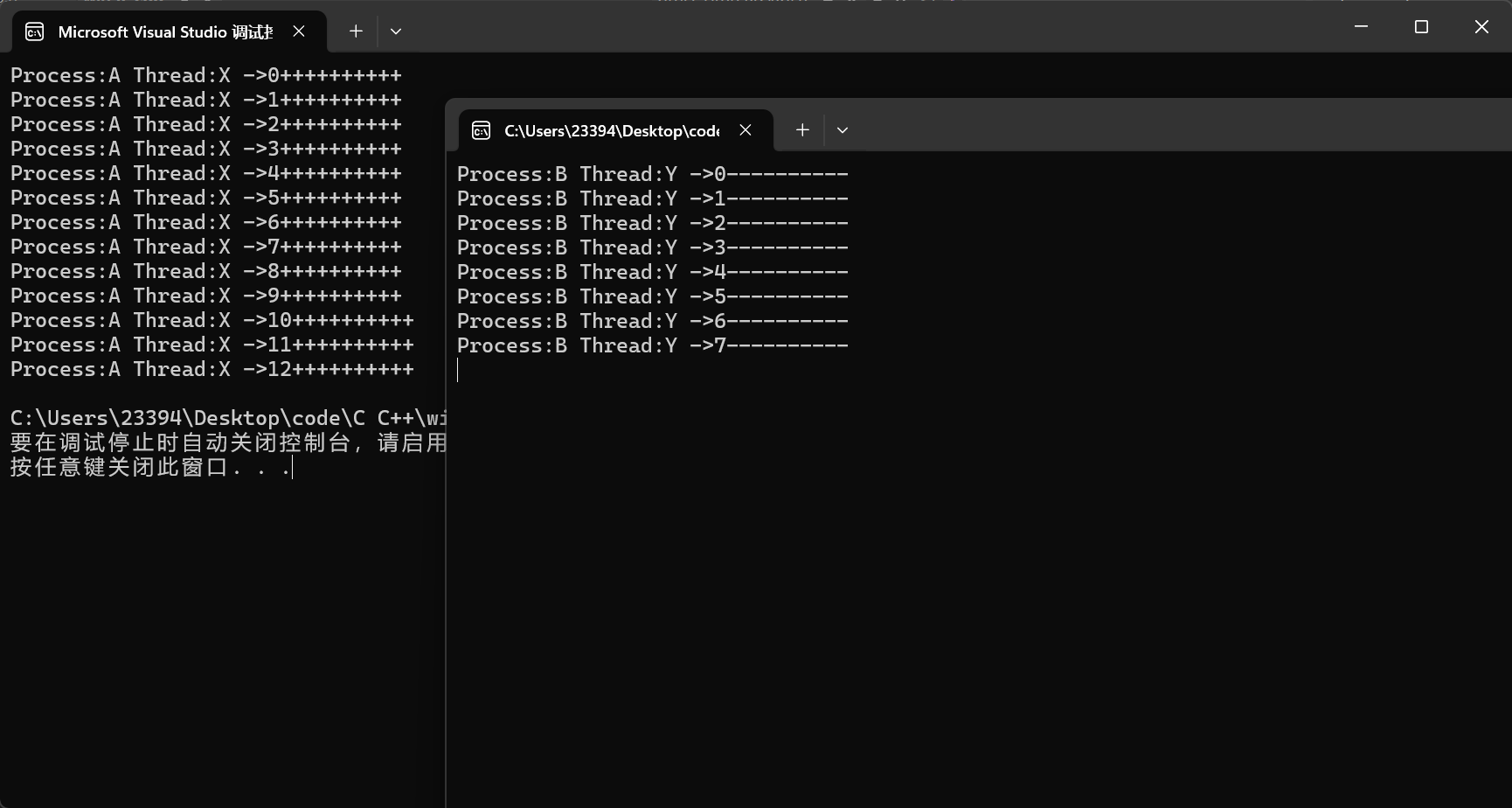
Task: Click the "Process:A Thread:X ->0" output line
Action: tap(205, 76)
